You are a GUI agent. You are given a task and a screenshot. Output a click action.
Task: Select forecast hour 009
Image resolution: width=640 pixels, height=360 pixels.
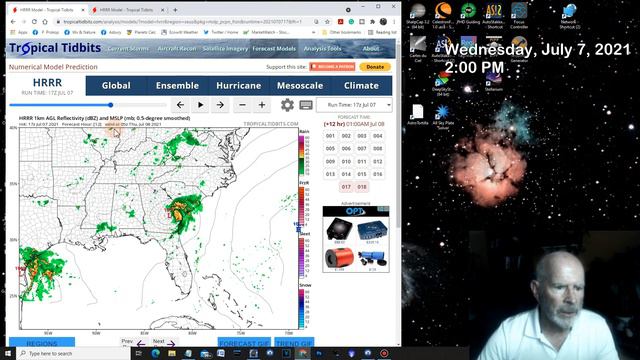[330, 162]
